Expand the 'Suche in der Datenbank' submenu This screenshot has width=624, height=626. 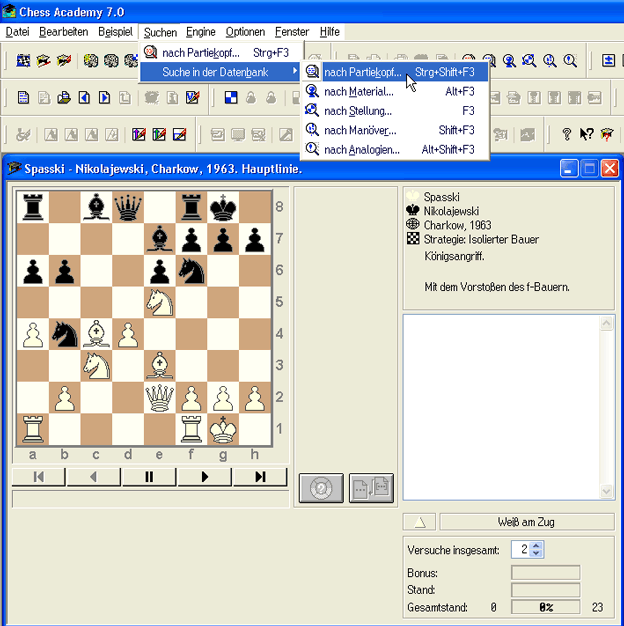click(x=221, y=72)
